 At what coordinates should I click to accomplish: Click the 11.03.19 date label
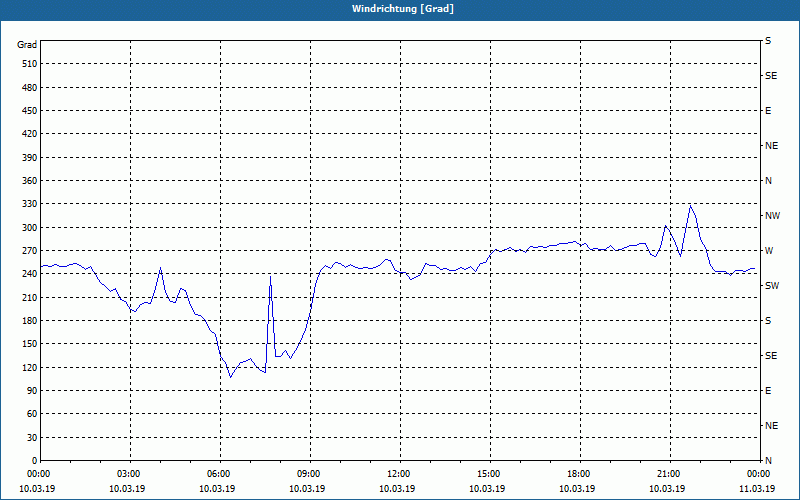click(x=757, y=489)
